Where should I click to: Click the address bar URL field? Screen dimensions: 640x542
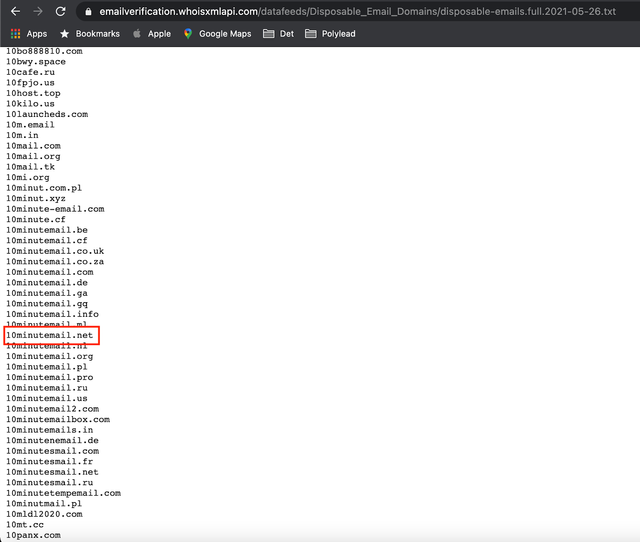point(357,11)
